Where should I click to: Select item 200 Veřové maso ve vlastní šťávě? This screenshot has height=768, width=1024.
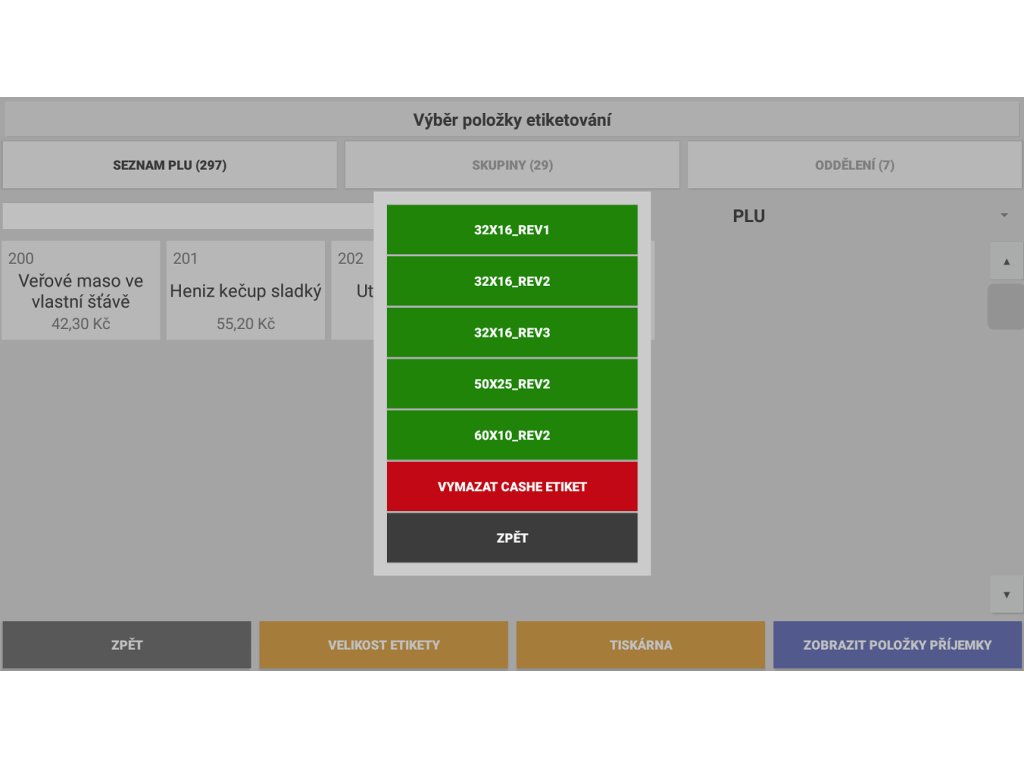point(81,290)
